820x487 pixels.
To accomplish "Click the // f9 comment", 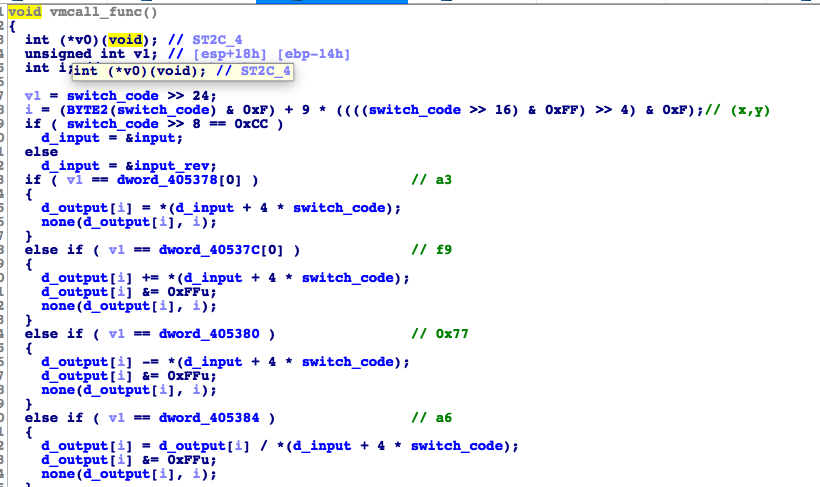I will pos(431,250).
